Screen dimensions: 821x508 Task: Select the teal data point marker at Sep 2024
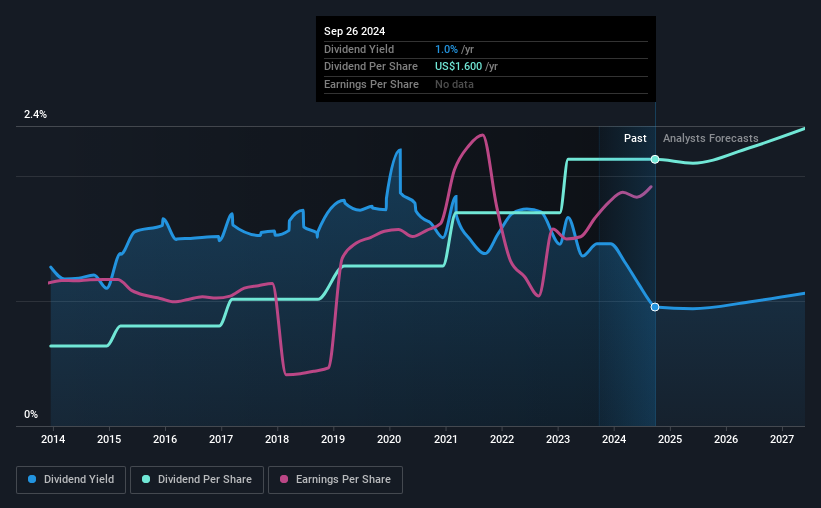point(655,159)
